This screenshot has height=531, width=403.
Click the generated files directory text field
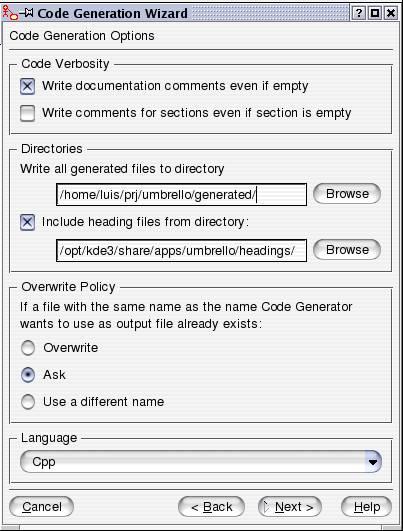(182, 195)
